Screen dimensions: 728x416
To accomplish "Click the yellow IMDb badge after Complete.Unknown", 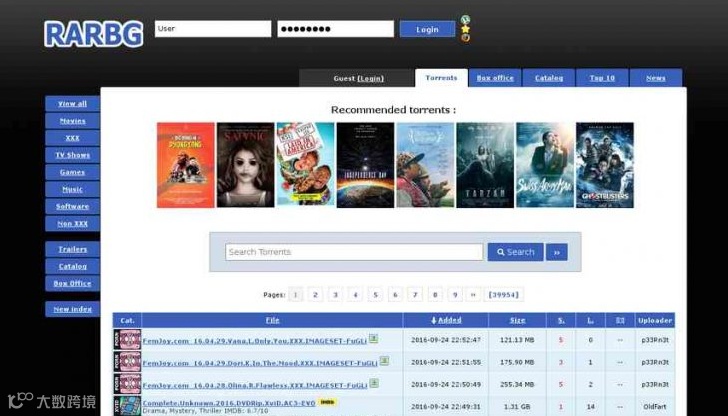I will 327,402.
